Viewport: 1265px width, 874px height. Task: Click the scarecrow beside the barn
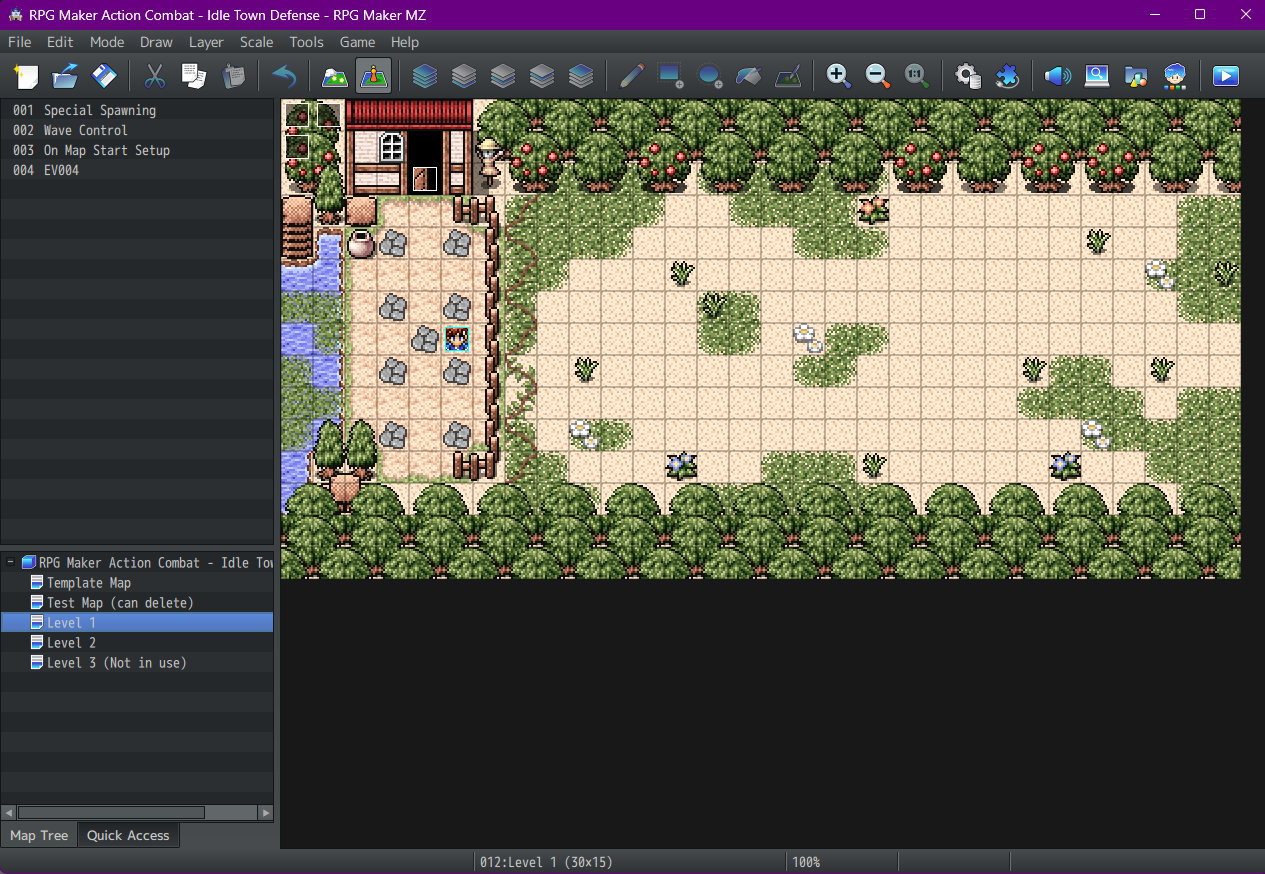tap(489, 163)
